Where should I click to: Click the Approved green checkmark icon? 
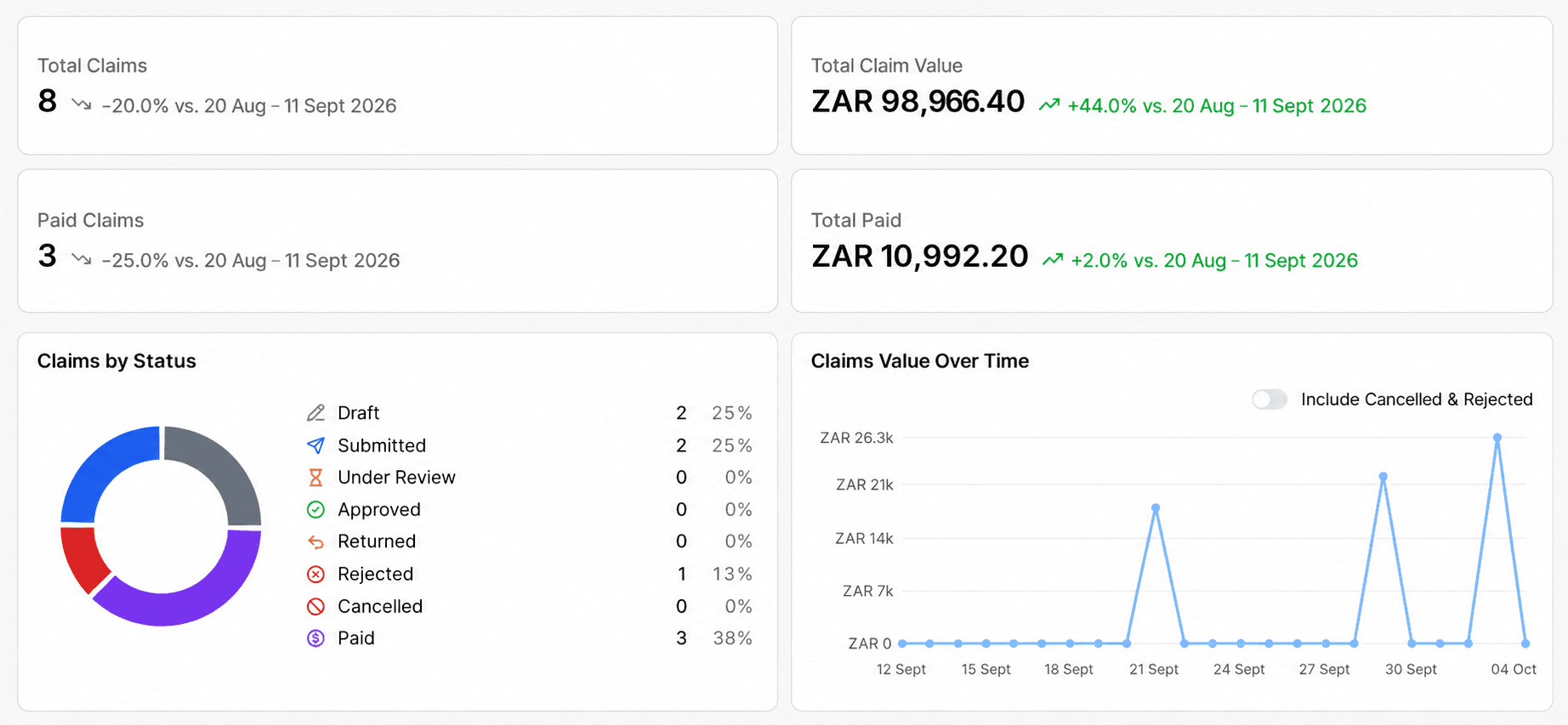(315, 509)
